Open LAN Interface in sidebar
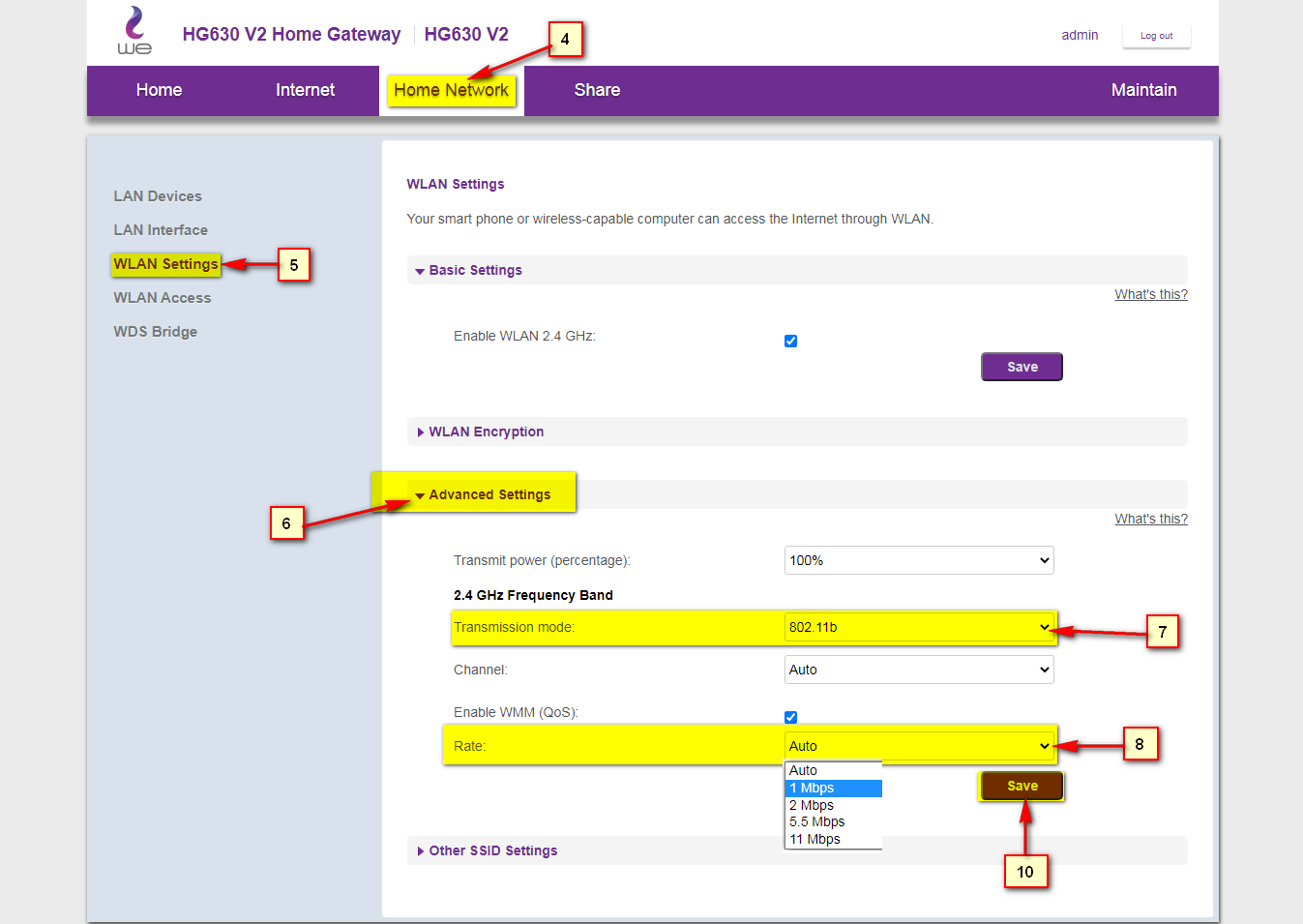This screenshot has height=924, width=1303. click(161, 230)
